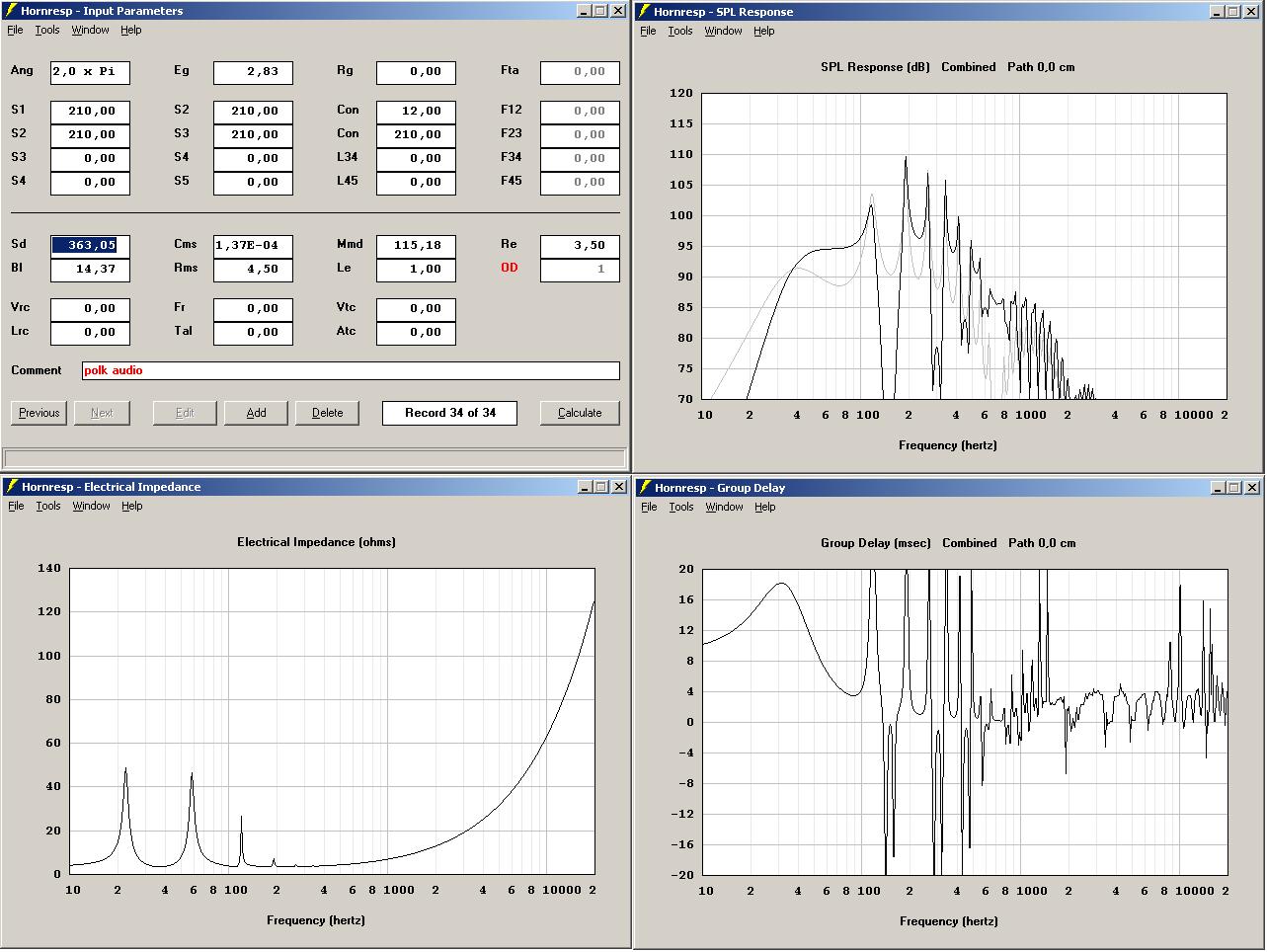
Task: Select the Cms field showing 1,37E-04
Action: coord(253,246)
